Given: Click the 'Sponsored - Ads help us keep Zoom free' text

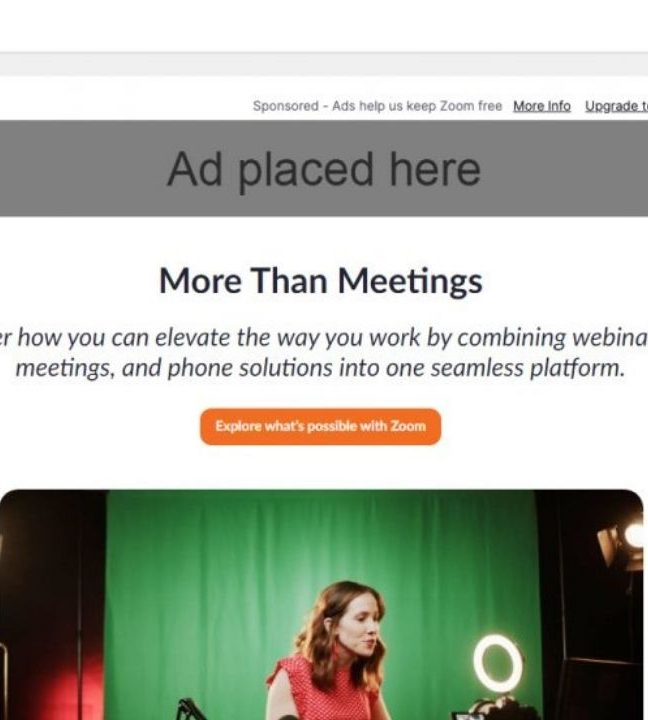Looking at the screenshot, I should 378,106.
